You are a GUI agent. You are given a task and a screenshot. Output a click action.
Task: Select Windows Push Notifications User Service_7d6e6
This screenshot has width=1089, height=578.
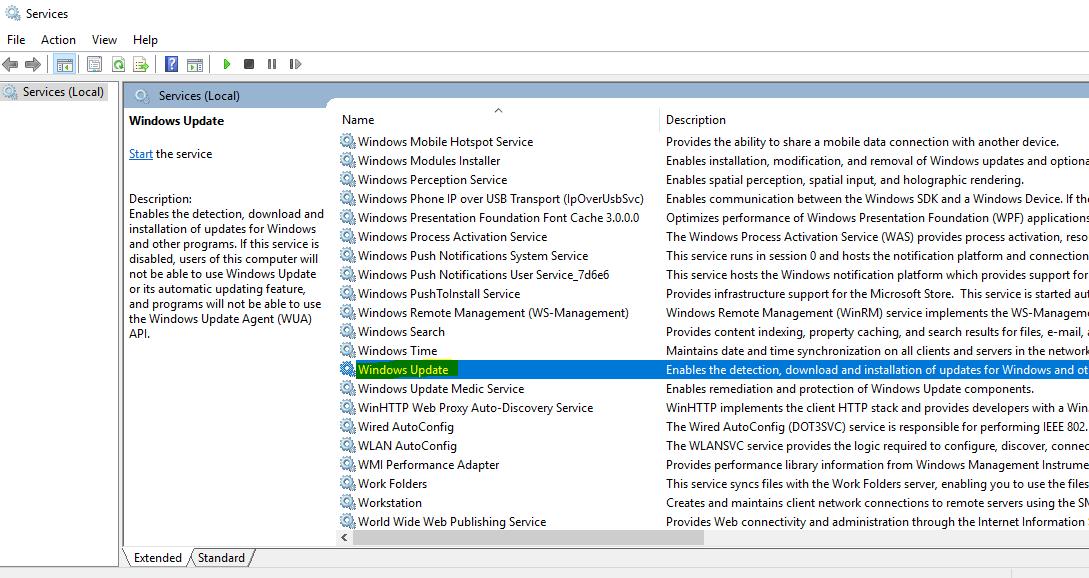tap(483, 274)
